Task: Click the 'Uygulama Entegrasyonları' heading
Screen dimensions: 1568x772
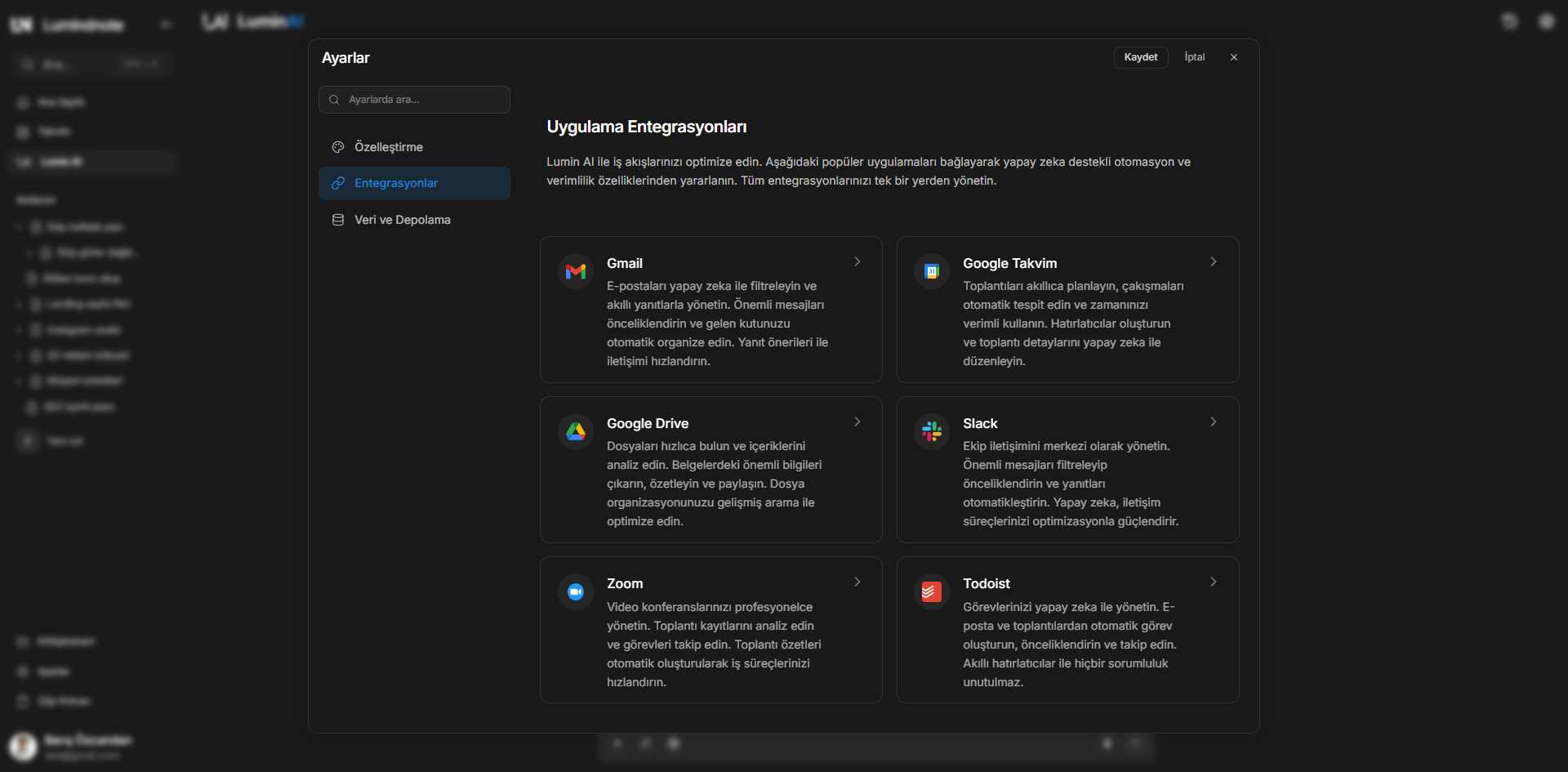Action: (x=647, y=127)
